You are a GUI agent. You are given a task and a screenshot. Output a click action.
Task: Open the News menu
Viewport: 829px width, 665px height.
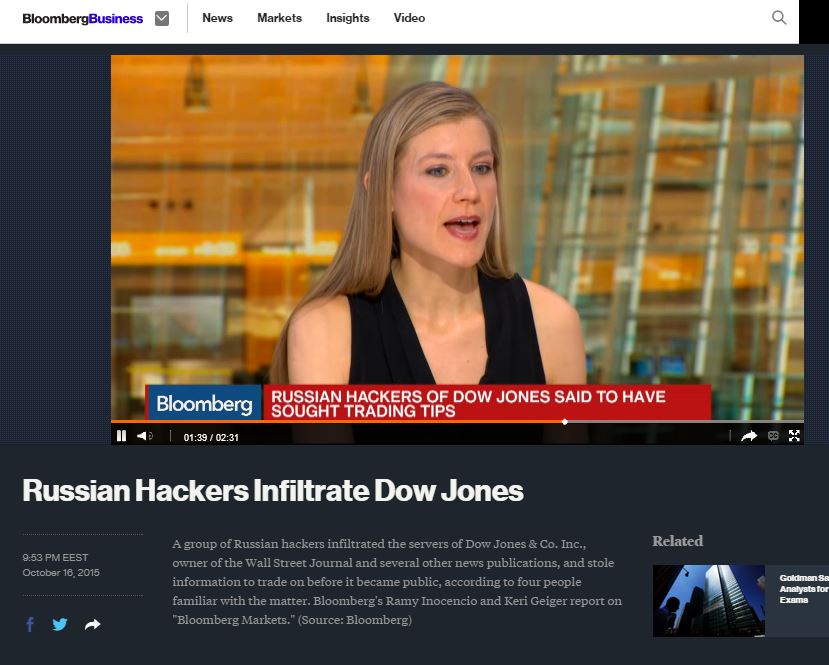[x=217, y=18]
